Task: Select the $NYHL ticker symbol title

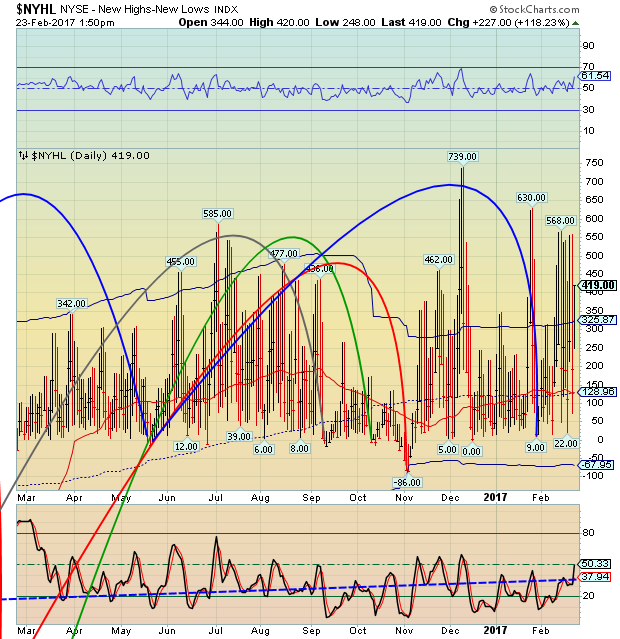Action: pyautogui.click(x=36, y=9)
